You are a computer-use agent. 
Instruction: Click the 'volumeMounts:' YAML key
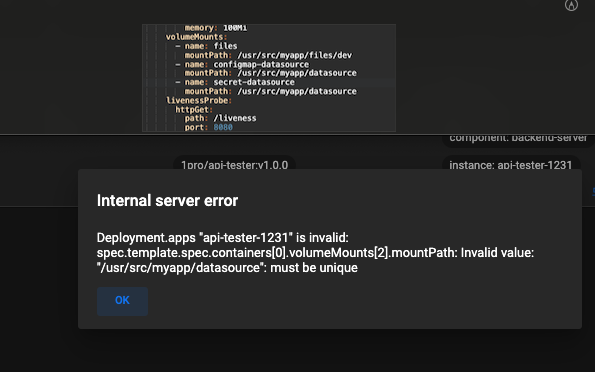(x=196, y=37)
